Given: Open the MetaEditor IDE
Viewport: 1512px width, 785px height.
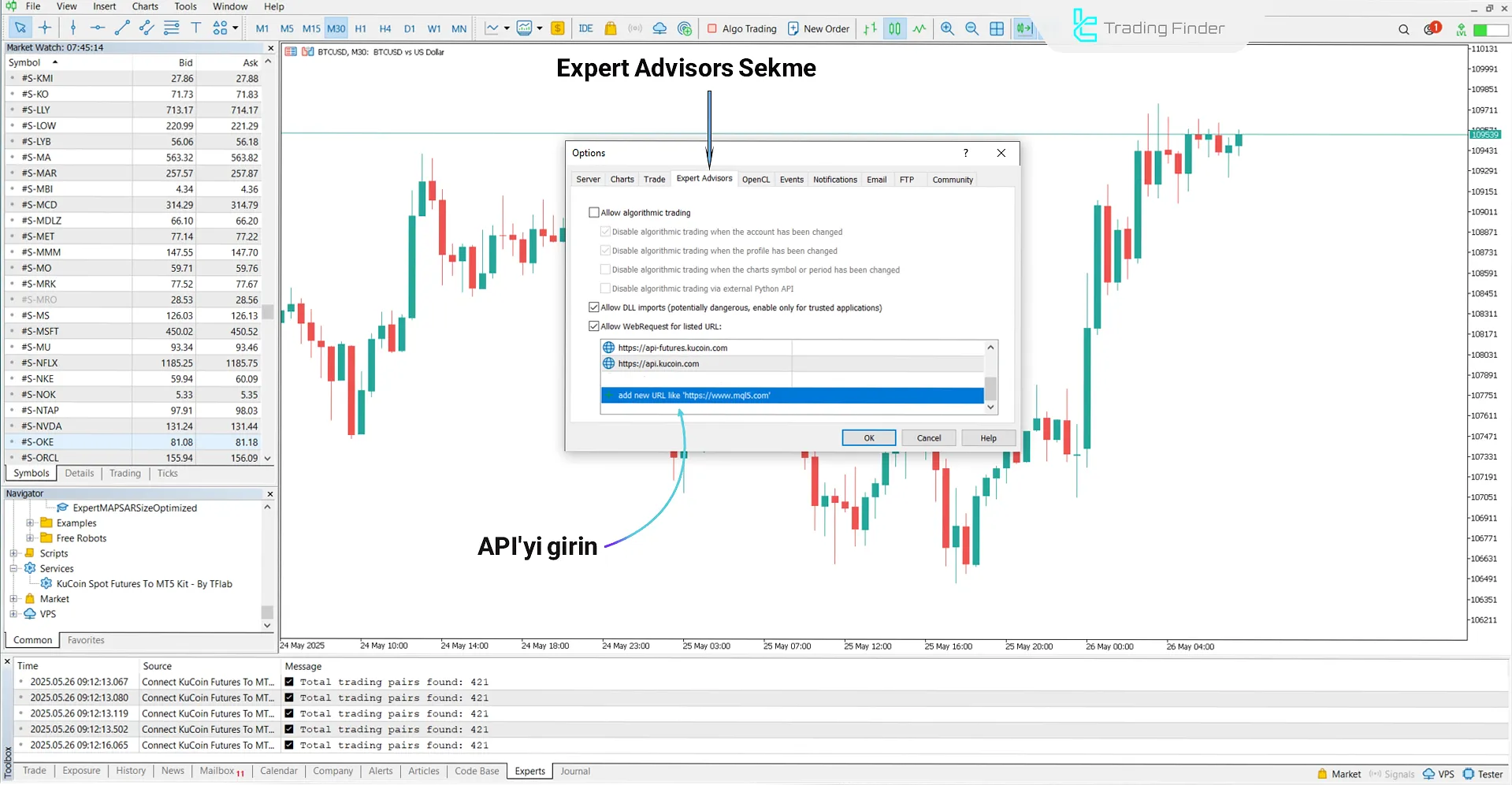Looking at the screenshot, I should (585, 28).
